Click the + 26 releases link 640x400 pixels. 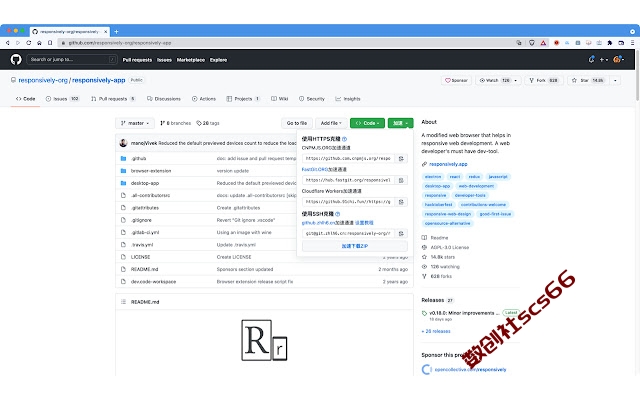tap(436, 331)
